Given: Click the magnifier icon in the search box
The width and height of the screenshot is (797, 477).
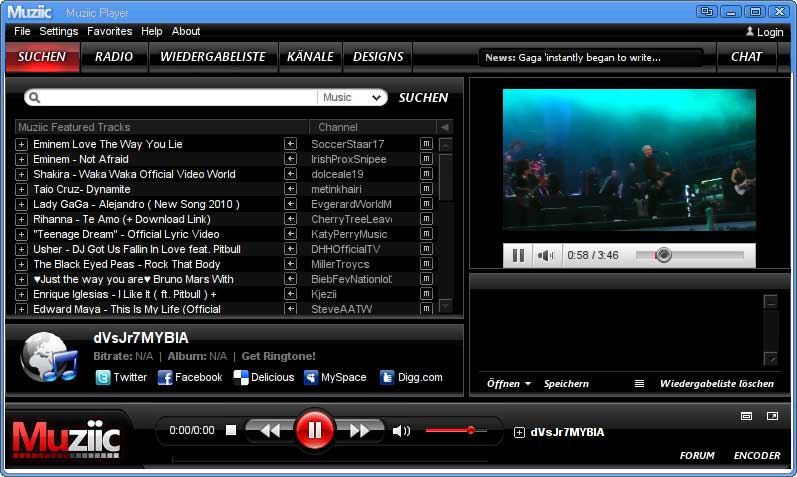Looking at the screenshot, I should pos(34,98).
